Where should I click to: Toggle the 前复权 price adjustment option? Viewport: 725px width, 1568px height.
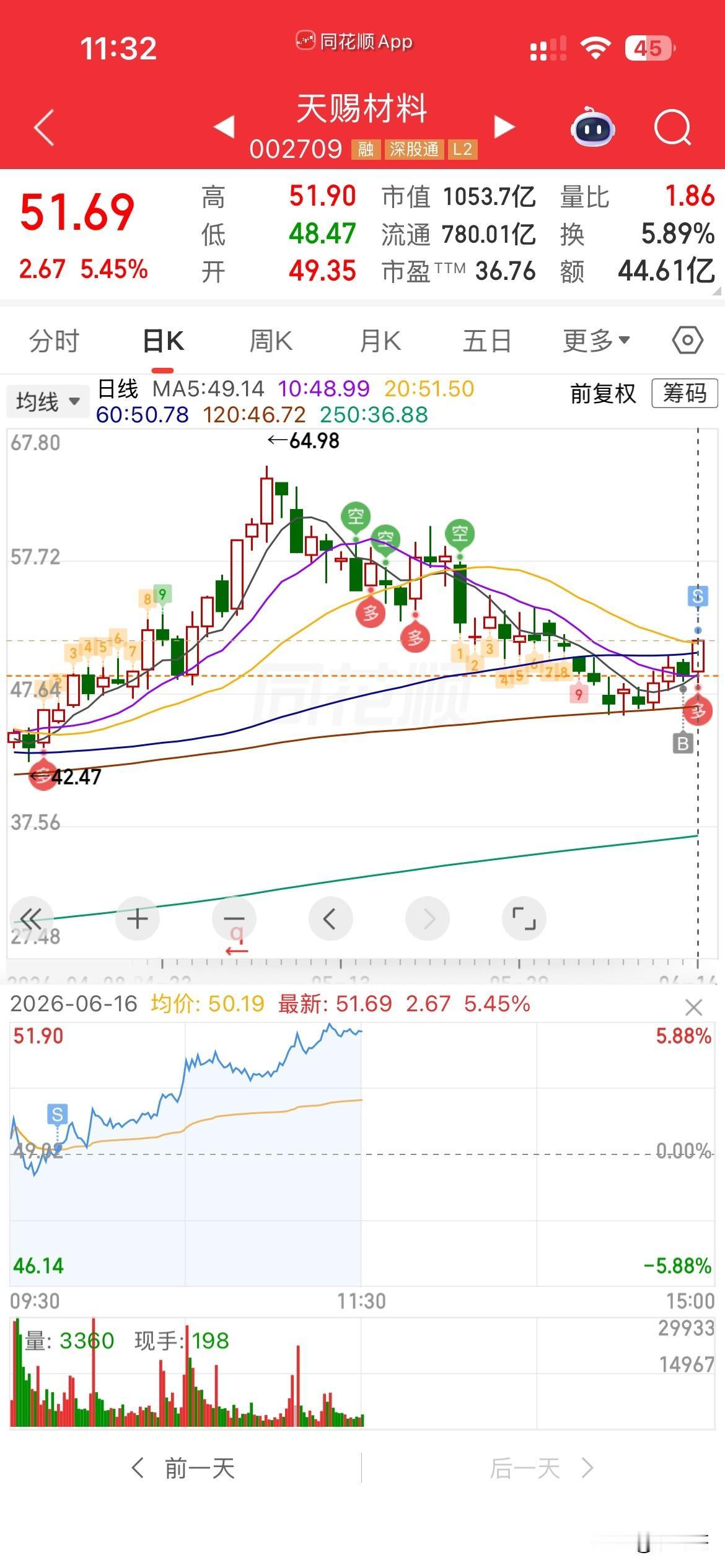(x=603, y=393)
